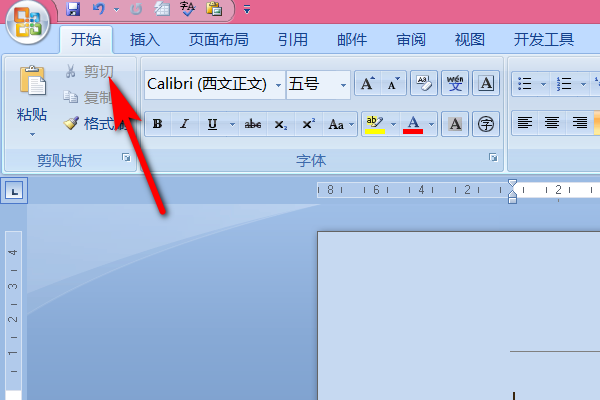The image size is (600, 400).
Task: Align text right
Action: (580, 123)
